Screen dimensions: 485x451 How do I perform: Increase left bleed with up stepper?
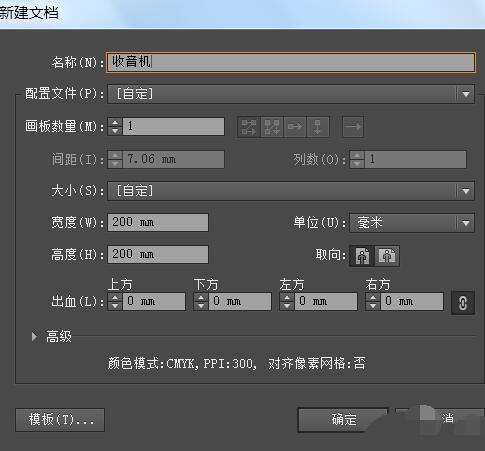[287, 297]
